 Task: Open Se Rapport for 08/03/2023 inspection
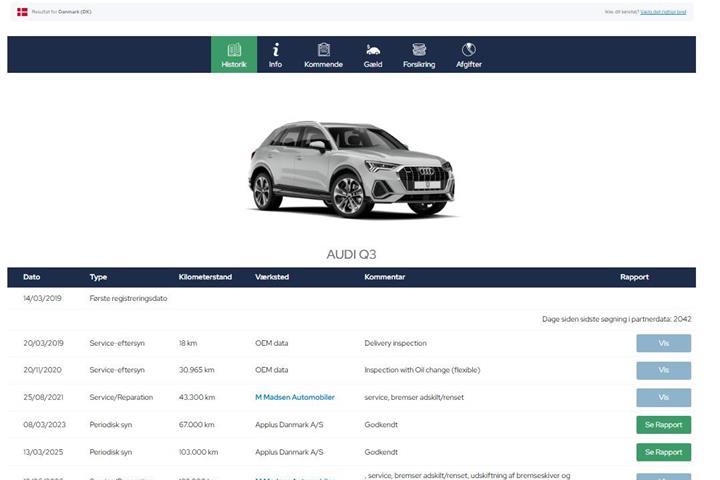click(x=663, y=425)
